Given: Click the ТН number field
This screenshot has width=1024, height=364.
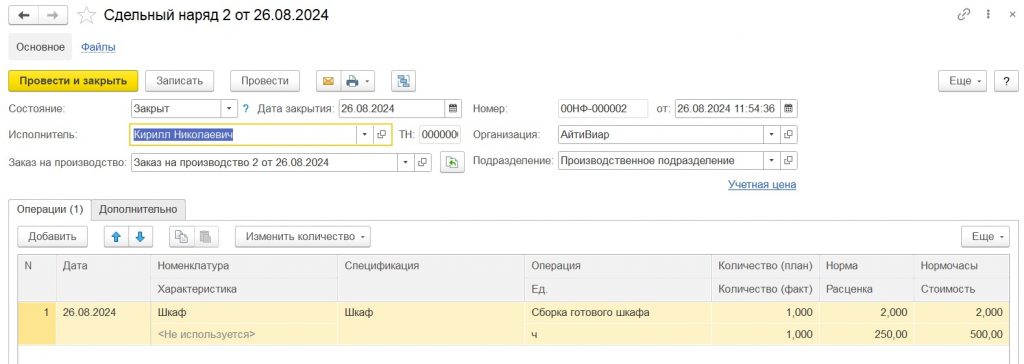Looking at the screenshot, I should (440, 135).
